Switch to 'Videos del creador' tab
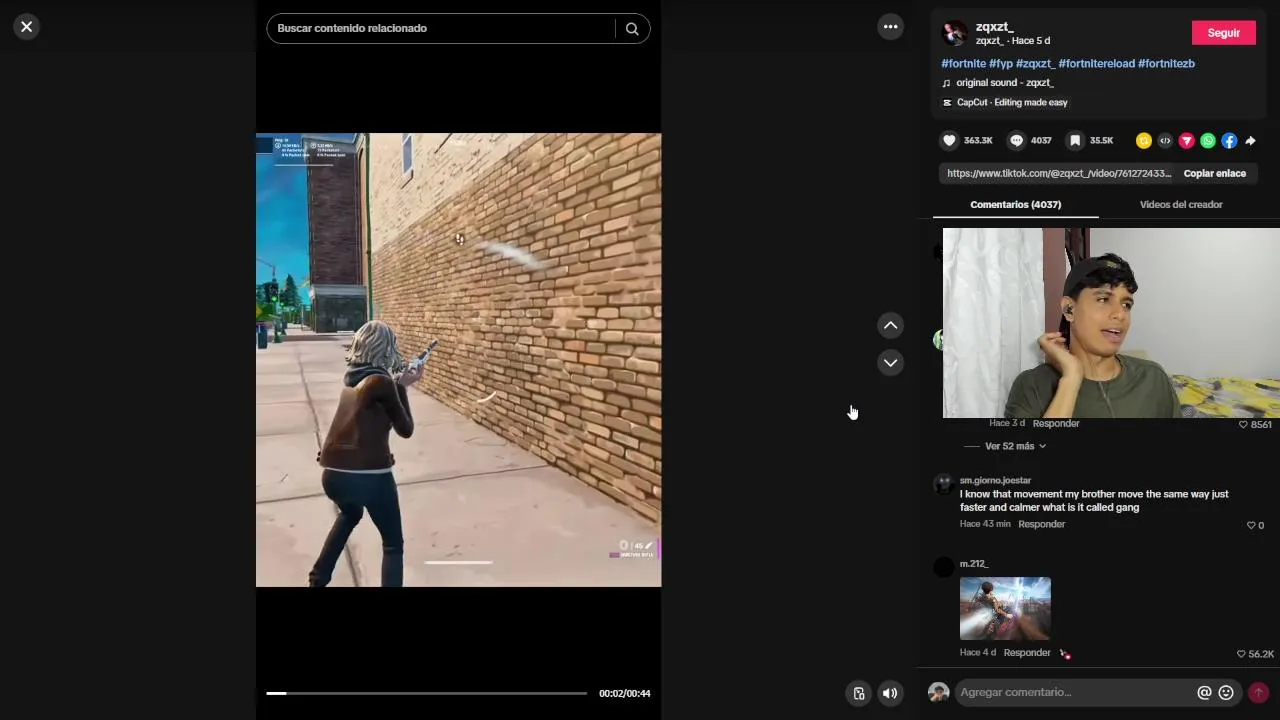Image resolution: width=1280 pixels, height=720 pixels. point(1181,204)
